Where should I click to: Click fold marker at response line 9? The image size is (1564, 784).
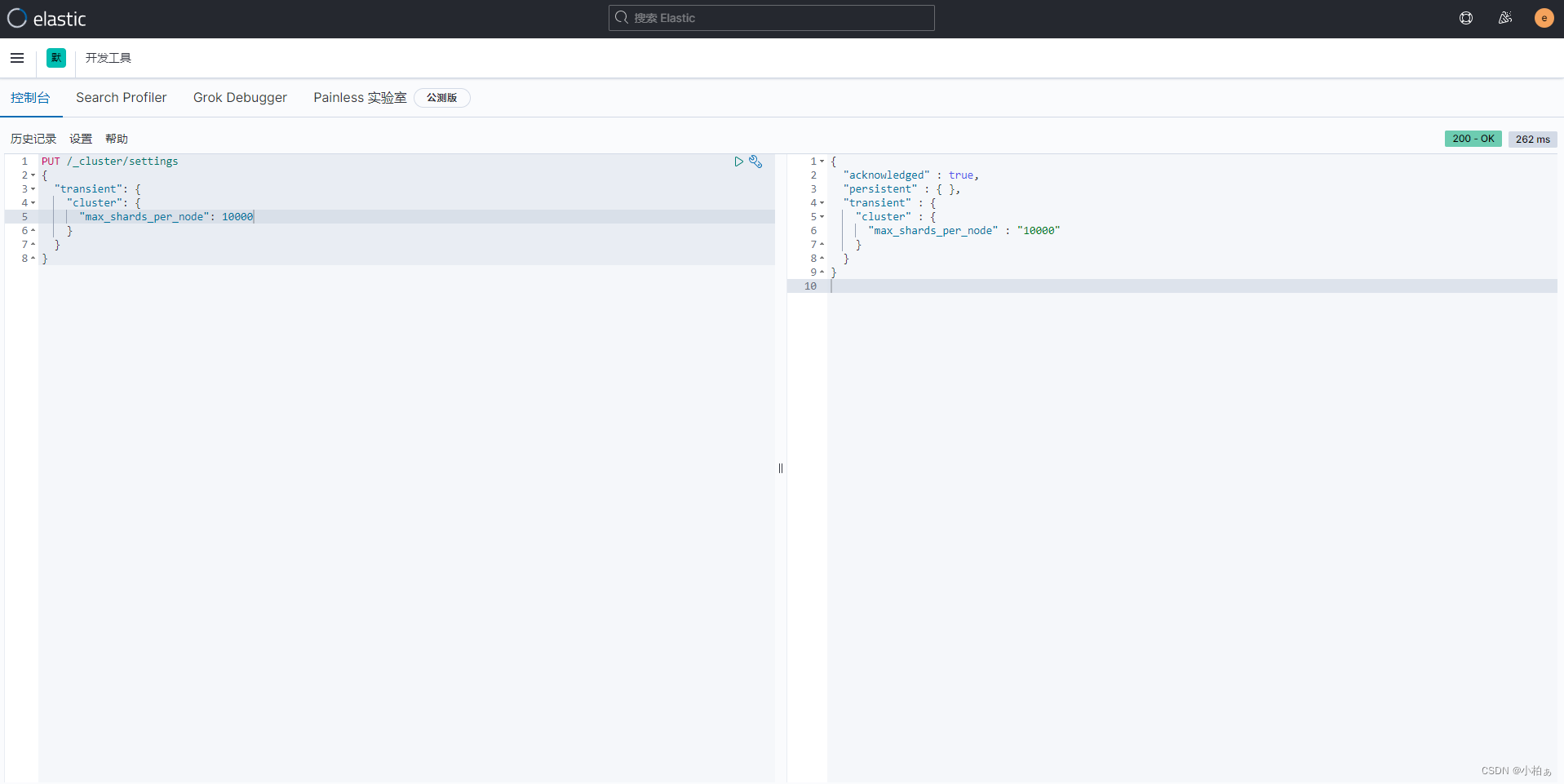pos(822,272)
